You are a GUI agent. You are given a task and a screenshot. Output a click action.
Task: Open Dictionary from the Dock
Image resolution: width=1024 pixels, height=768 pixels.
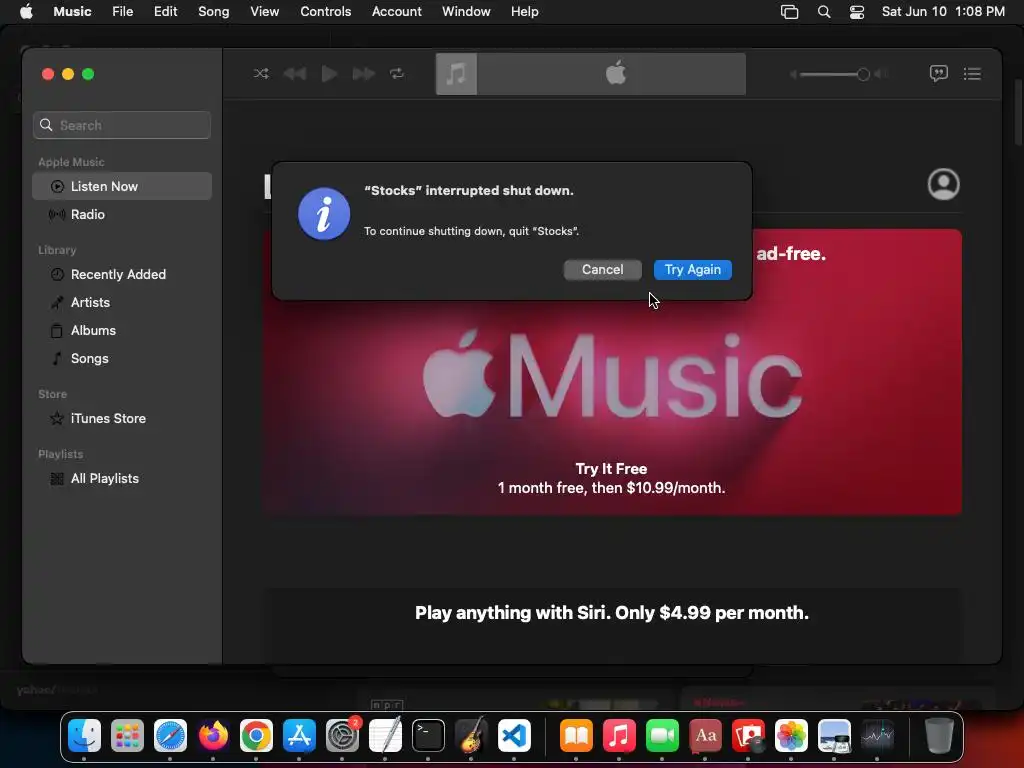click(705, 736)
